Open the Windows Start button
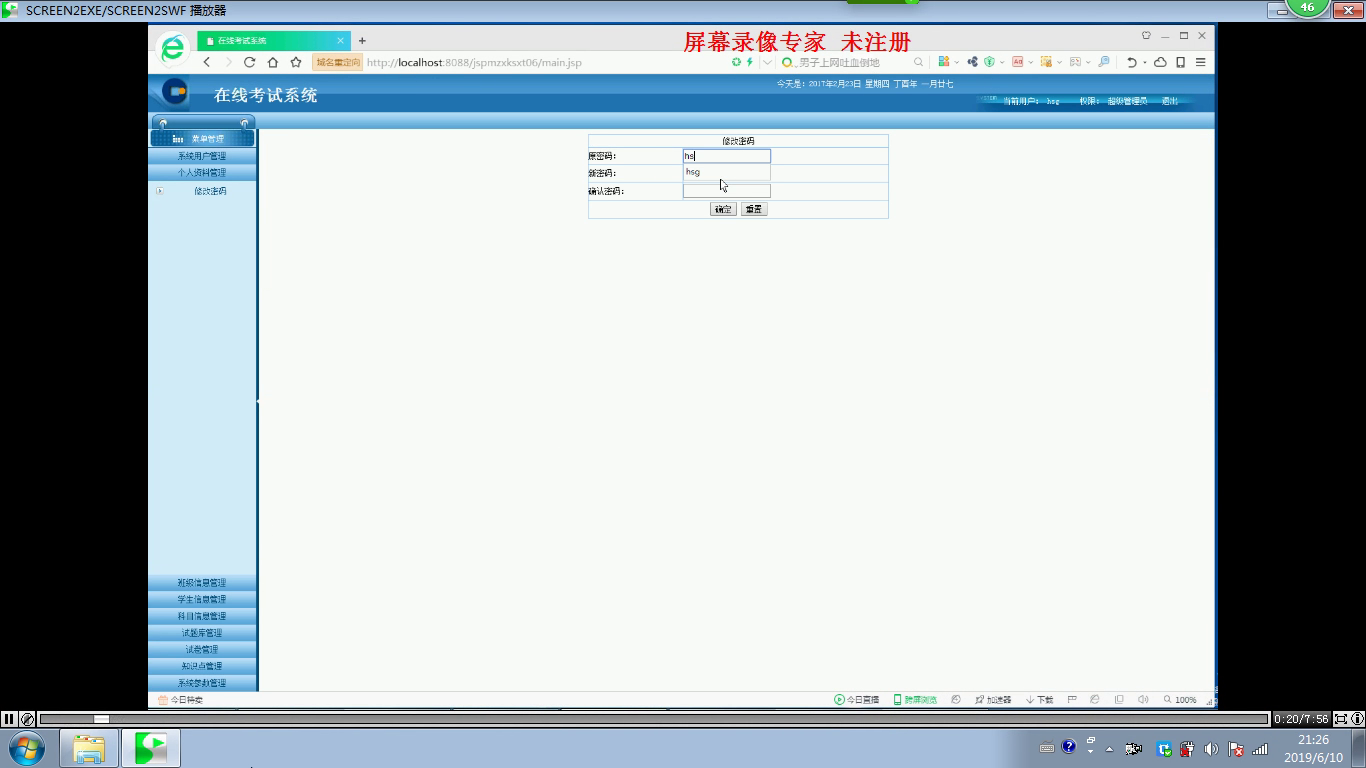The image size is (1366, 768). [27, 748]
